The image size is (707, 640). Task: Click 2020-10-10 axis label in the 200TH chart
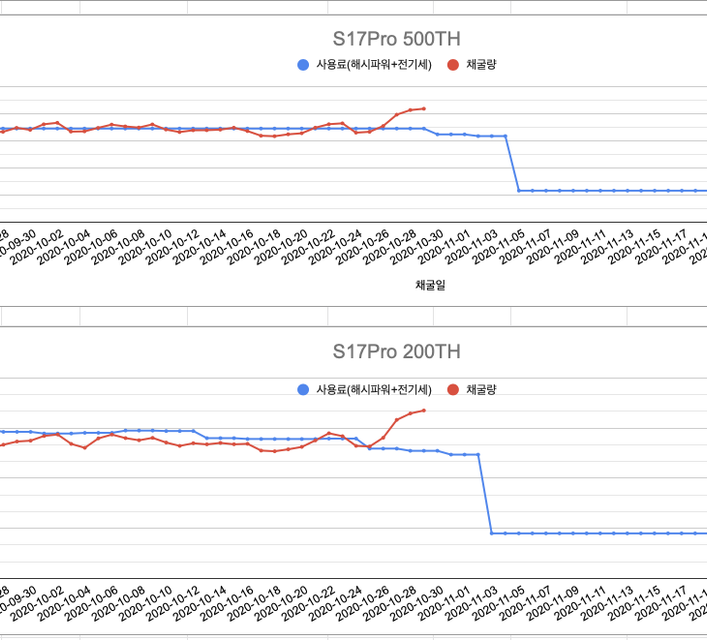coord(146,603)
